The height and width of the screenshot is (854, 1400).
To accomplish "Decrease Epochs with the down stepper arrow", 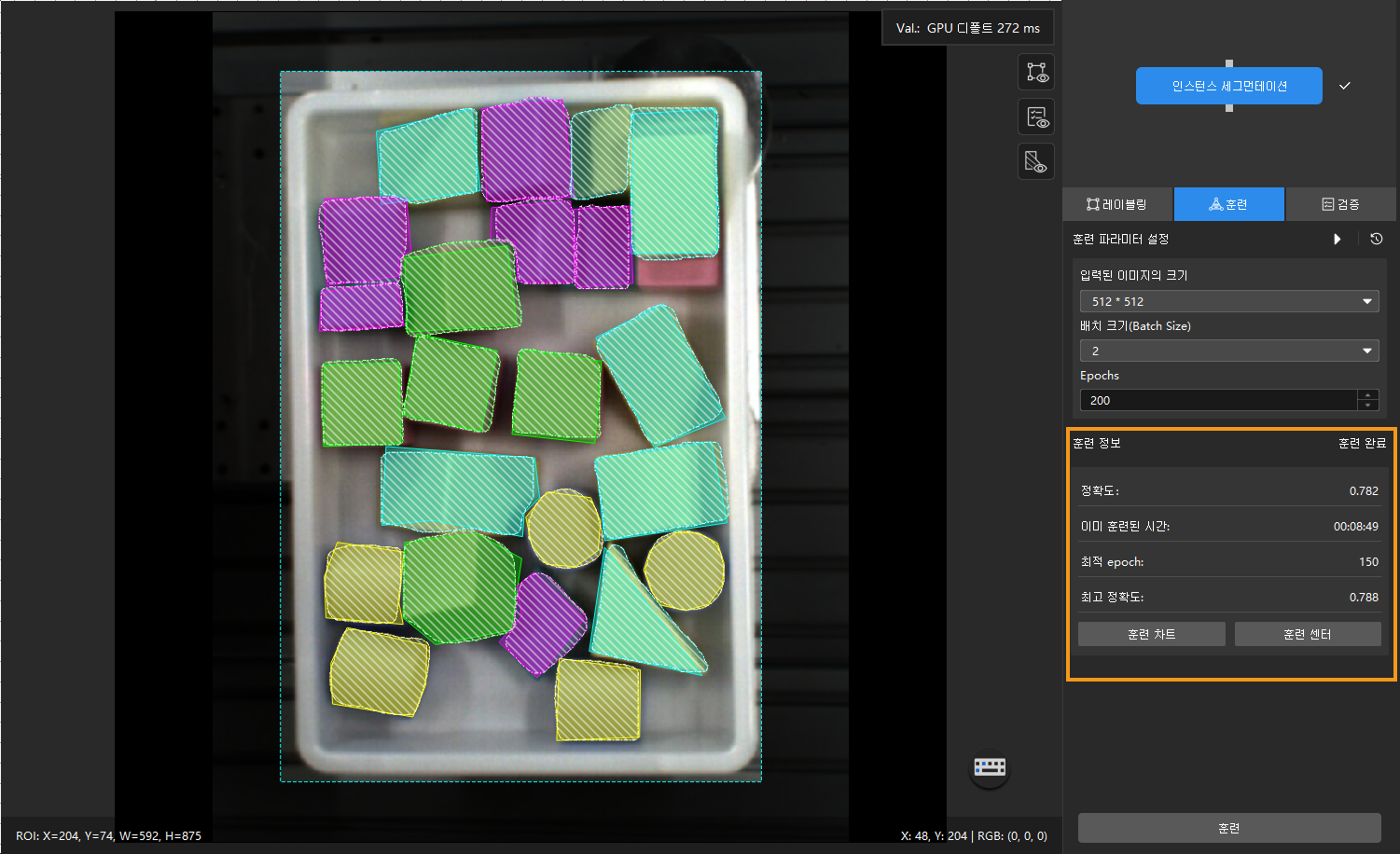I will 1368,406.
